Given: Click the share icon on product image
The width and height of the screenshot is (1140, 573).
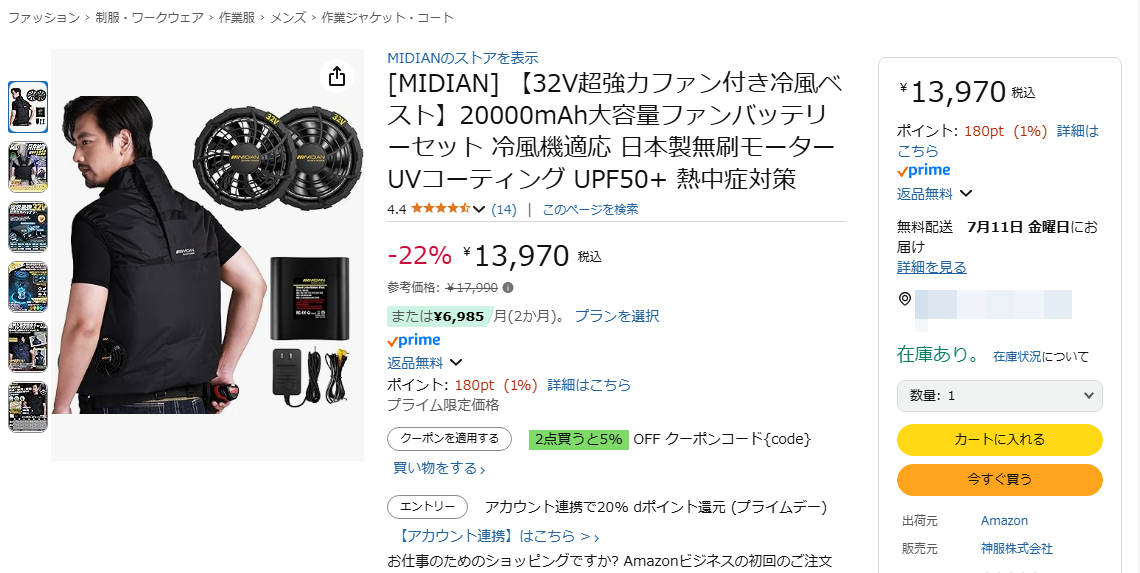Looking at the screenshot, I should (x=337, y=76).
